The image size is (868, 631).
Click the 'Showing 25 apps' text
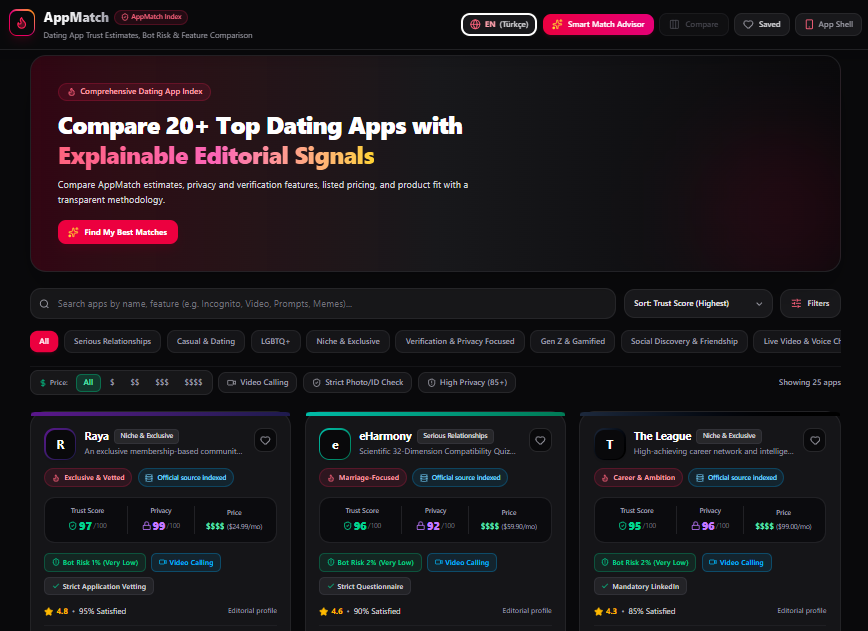pyautogui.click(x=809, y=382)
